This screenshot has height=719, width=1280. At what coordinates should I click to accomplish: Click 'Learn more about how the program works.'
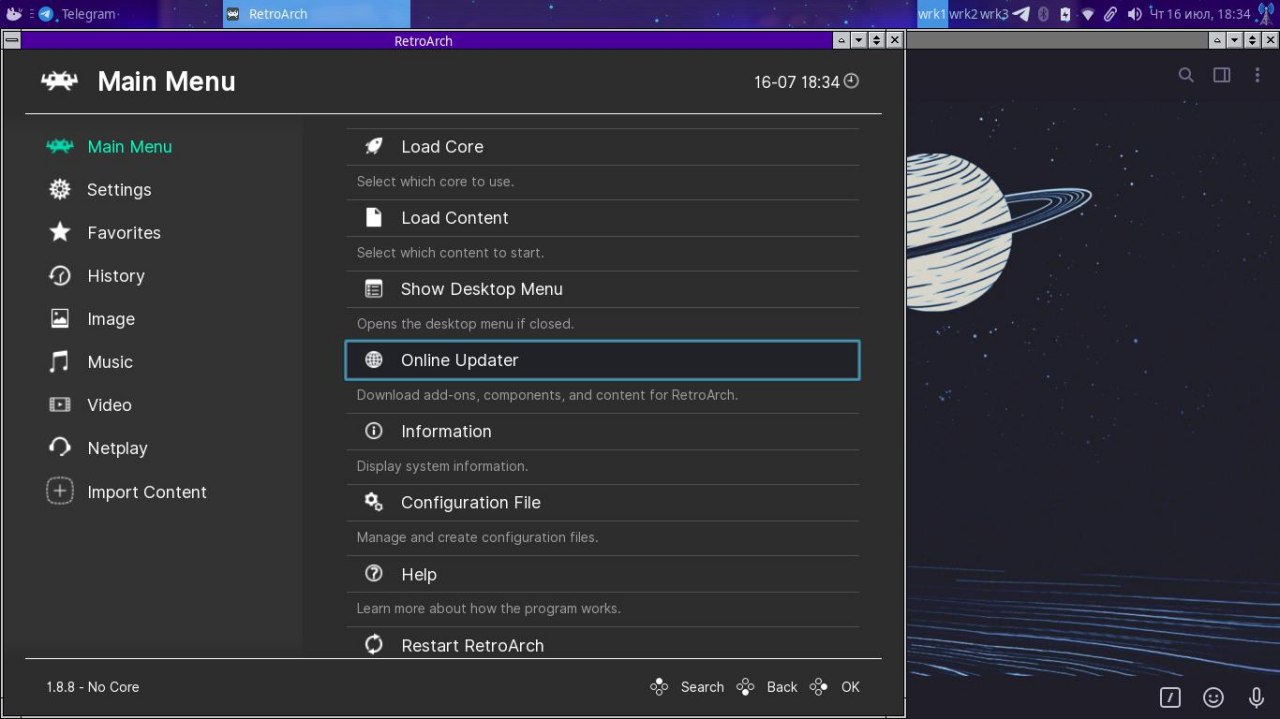(x=489, y=608)
